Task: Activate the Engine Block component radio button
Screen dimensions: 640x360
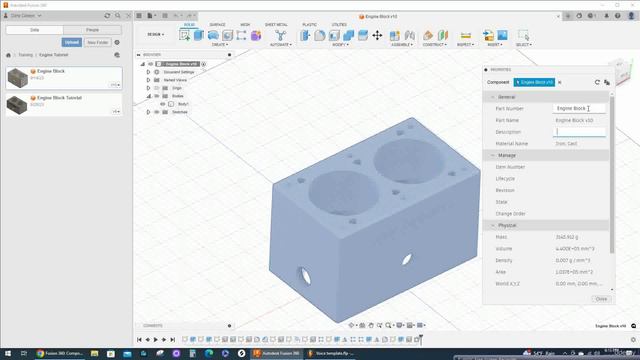Action: [x=203, y=64]
